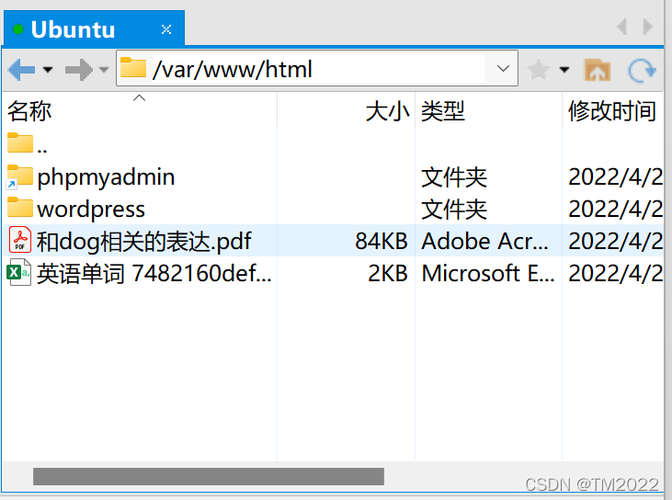The width and height of the screenshot is (672, 500).
Task: Expand the path combo box chevron
Action: click(x=503, y=69)
